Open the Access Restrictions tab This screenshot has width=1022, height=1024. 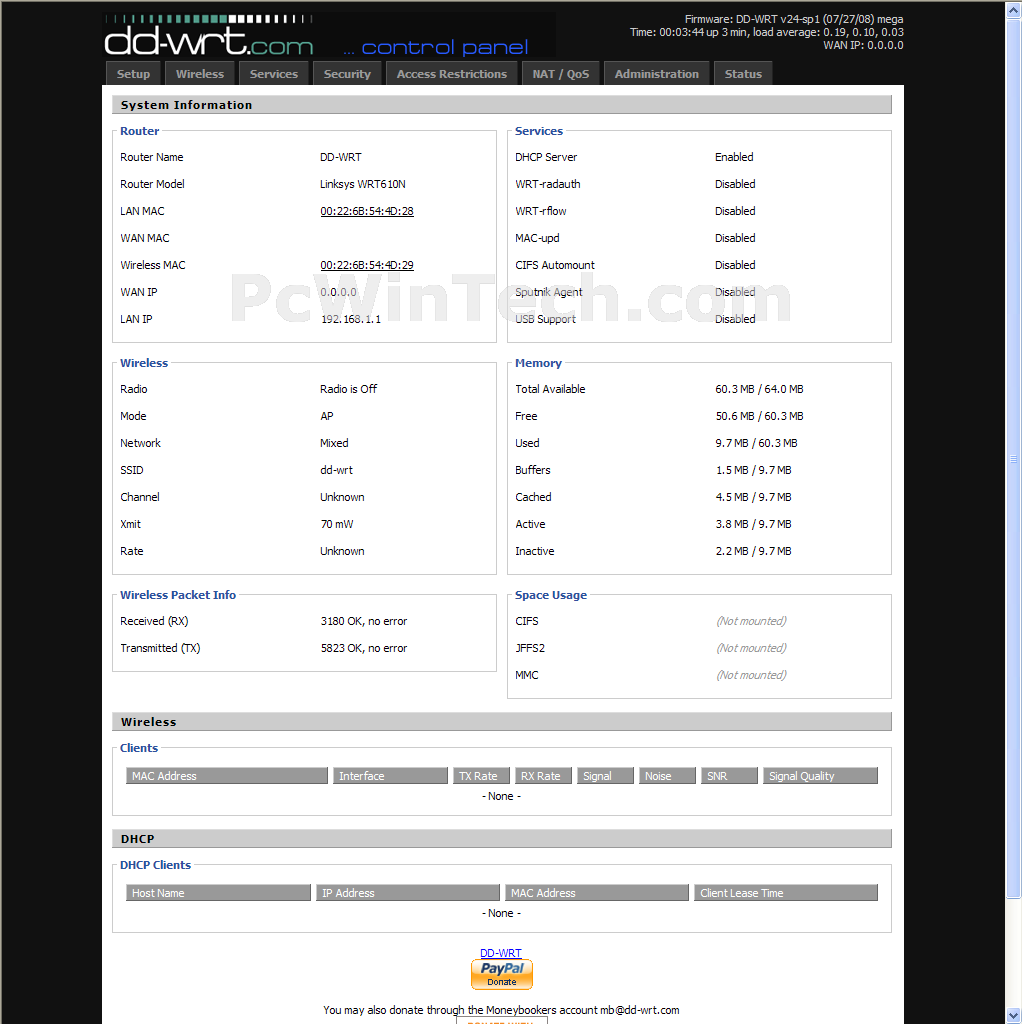click(452, 74)
